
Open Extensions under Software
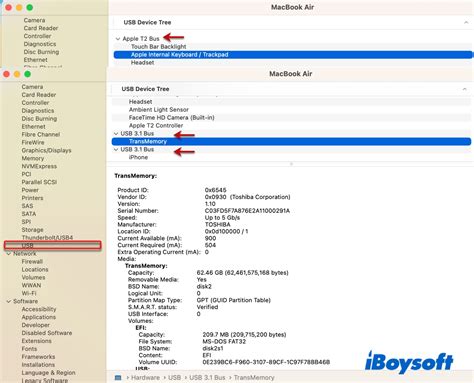(36, 341)
